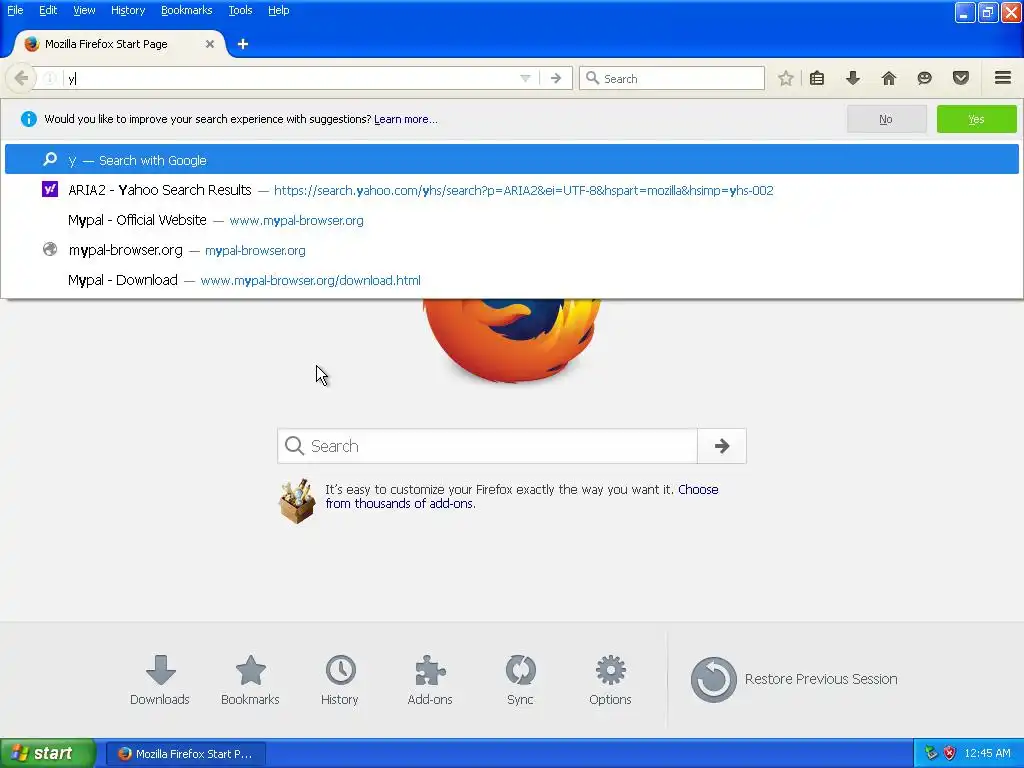Bookmark this page with star icon

tap(786, 78)
